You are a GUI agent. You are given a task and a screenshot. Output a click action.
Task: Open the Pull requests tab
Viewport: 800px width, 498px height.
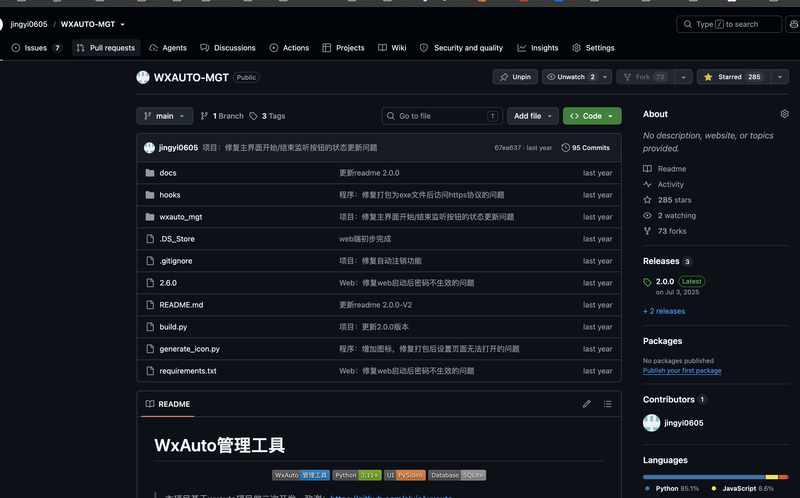tap(106, 48)
